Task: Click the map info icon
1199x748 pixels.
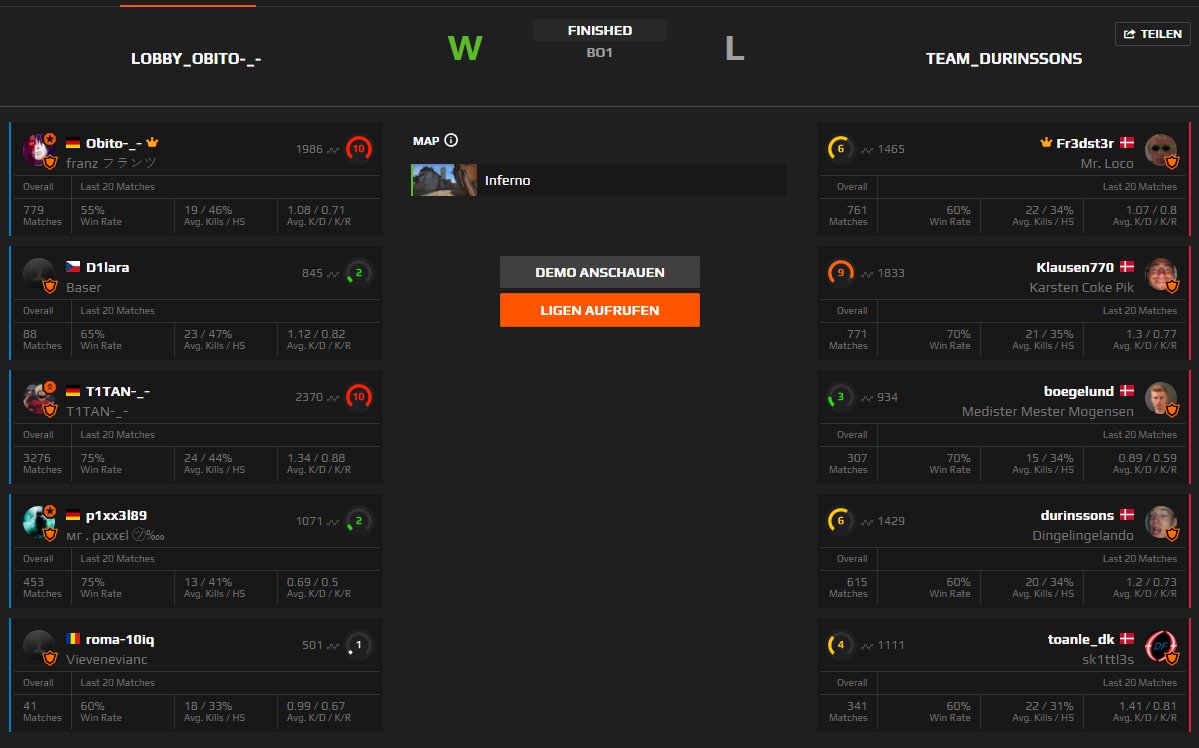Action: tap(451, 140)
